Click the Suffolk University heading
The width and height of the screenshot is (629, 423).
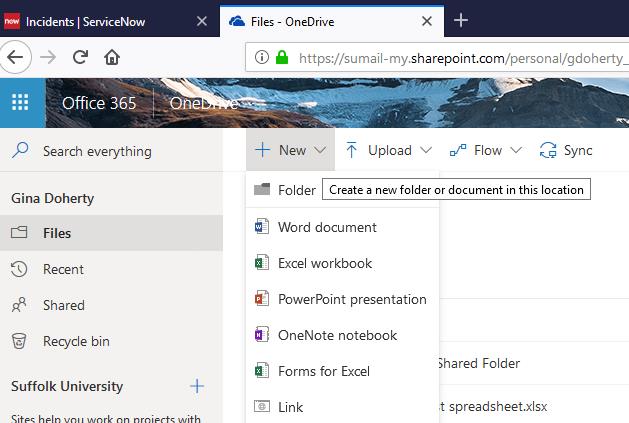tap(67, 386)
